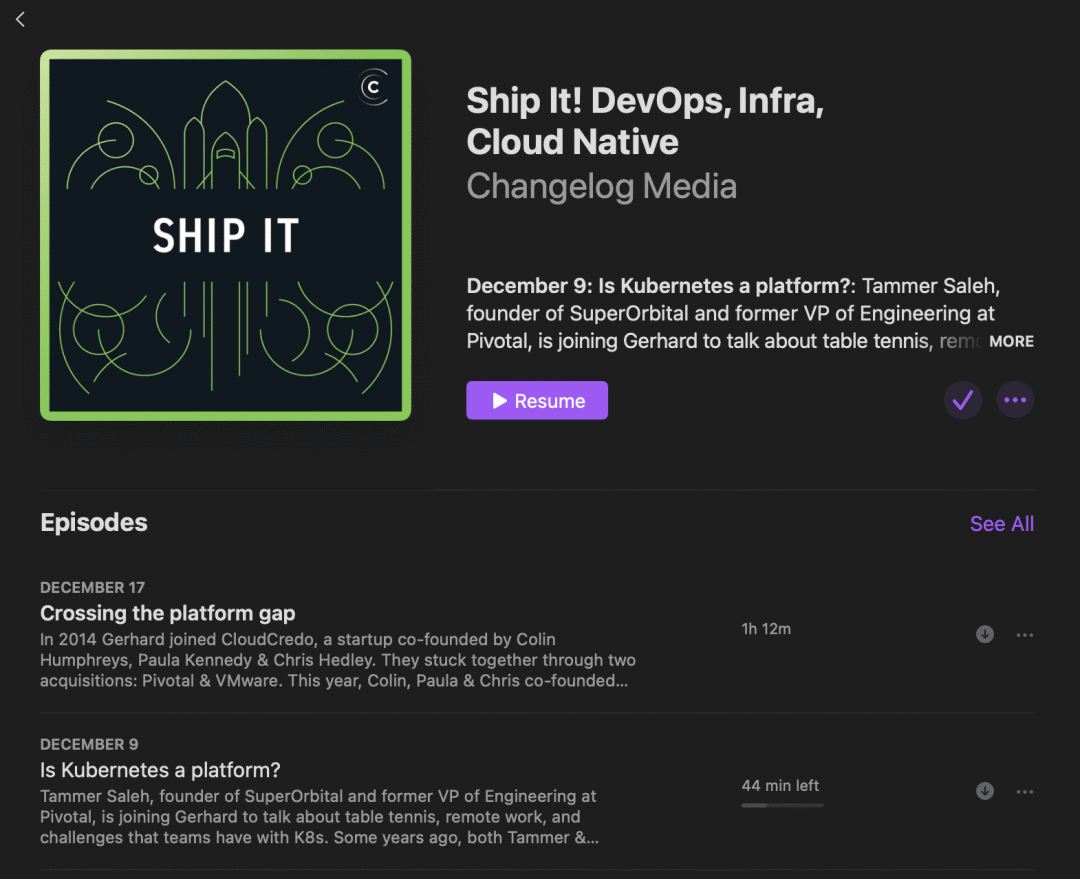Viewport: 1080px width, 879px height.
Task: Click the Tammer Saleh episode description below
Action: point(319,817)
